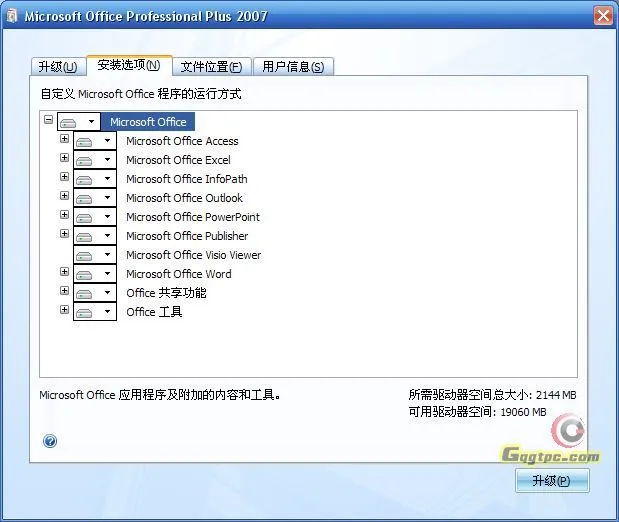This screenshot has height=522, width=619.
Task: Open help via the blue question icon
Action: (x=50, y=441)
